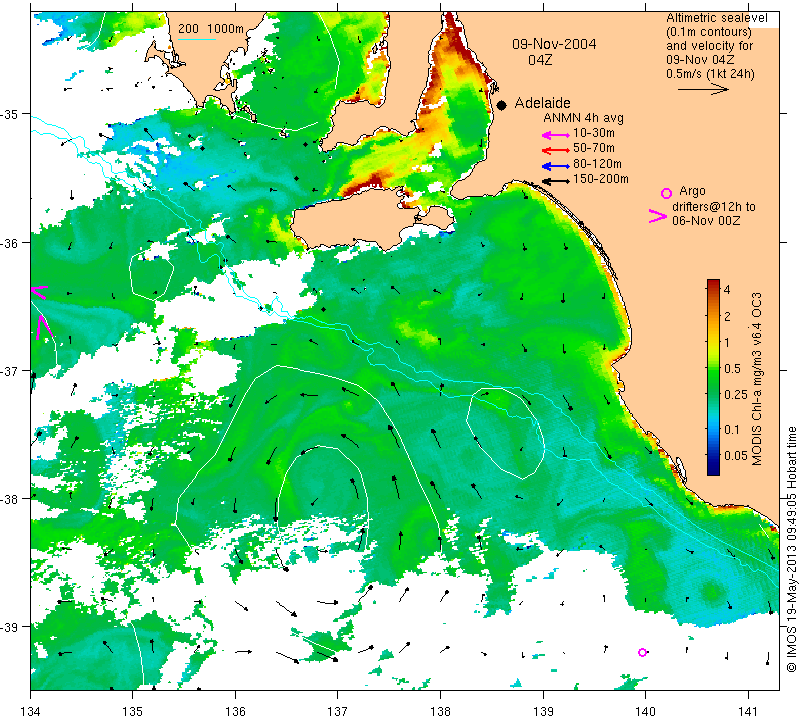
Task: Click the colorbar value '0.05'
Action: [735, 455]
